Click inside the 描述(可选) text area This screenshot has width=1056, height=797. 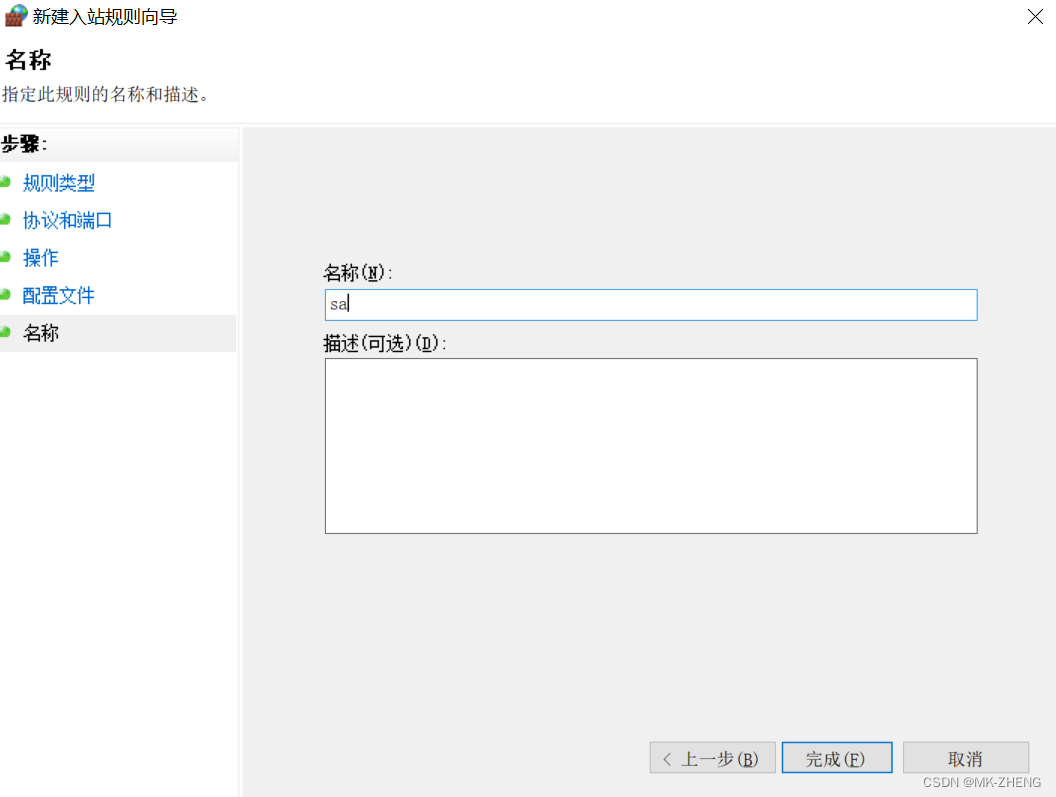(651, 446)
